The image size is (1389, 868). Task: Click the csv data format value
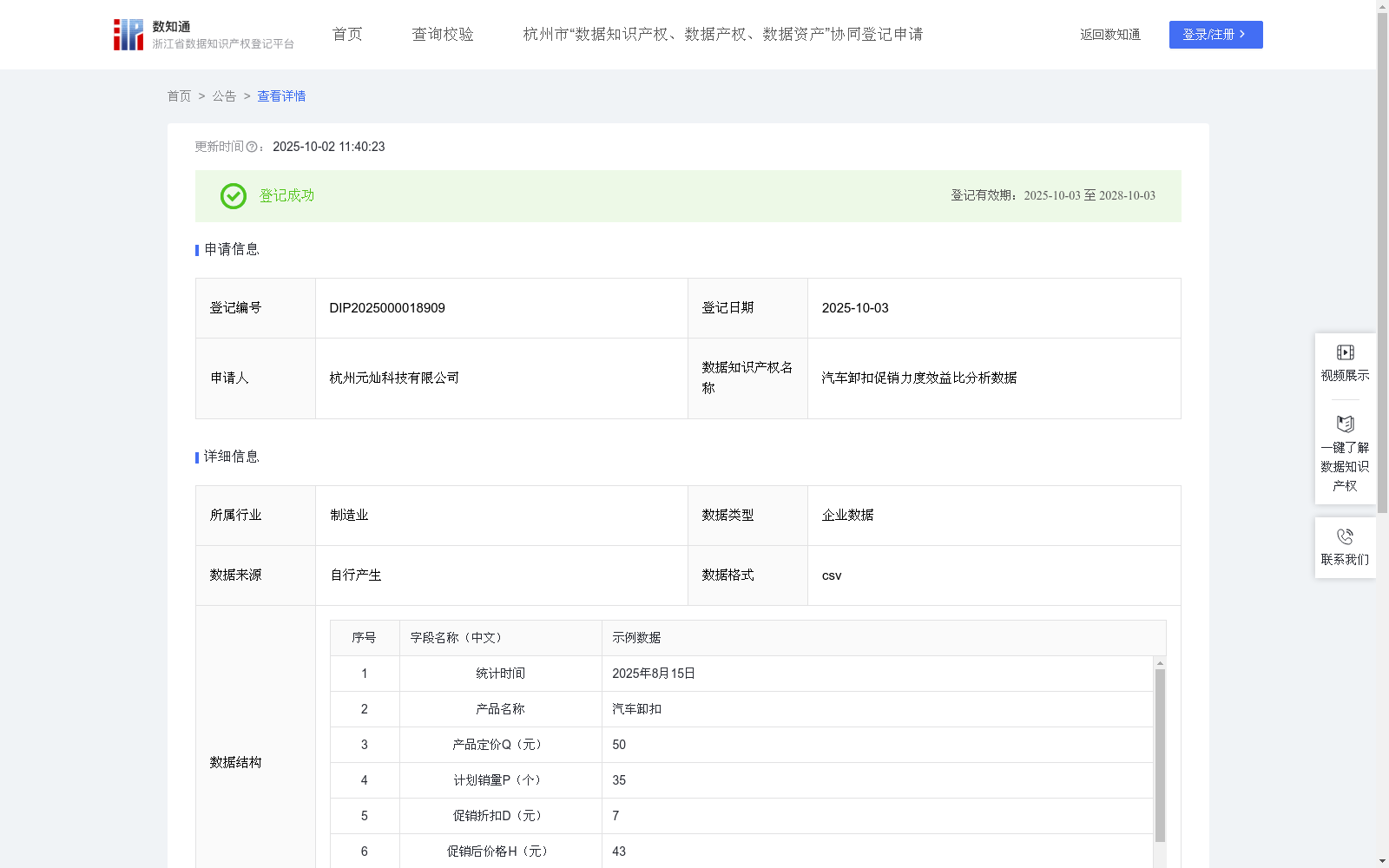[x=832, y=575]
